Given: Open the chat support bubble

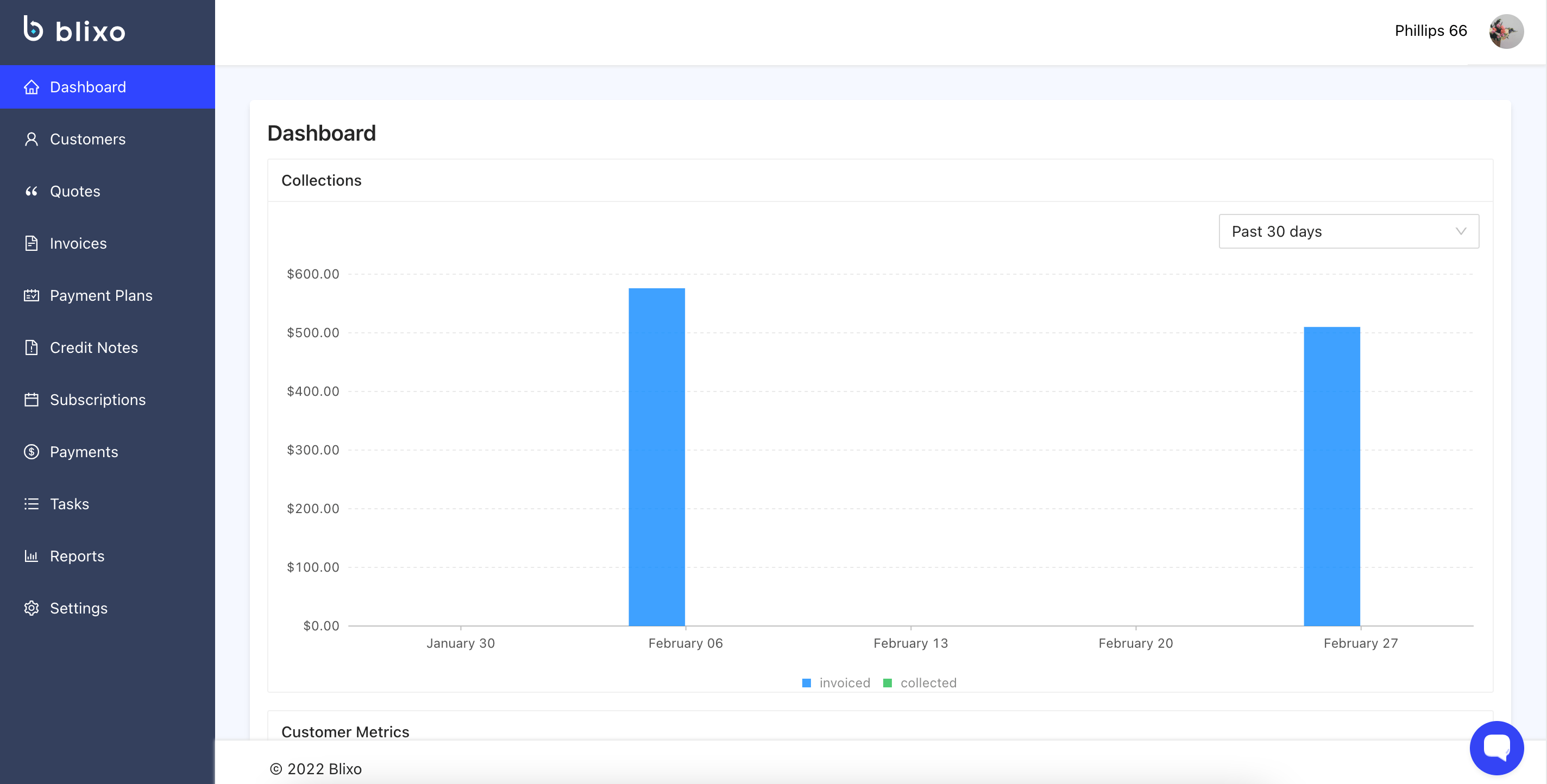Looking at the screenshot, I should point(1496,748).
